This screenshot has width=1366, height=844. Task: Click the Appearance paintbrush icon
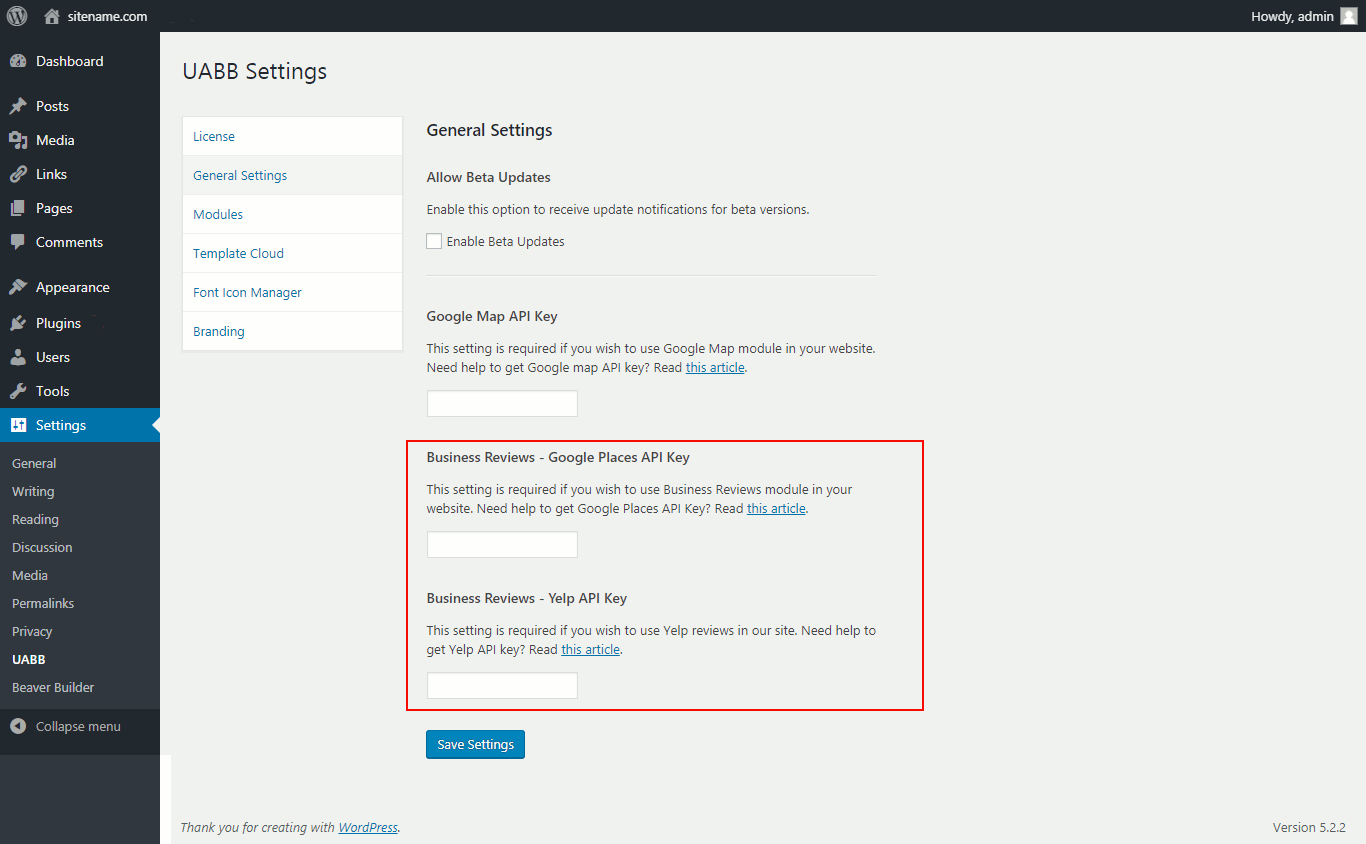(x=18, y=287)
